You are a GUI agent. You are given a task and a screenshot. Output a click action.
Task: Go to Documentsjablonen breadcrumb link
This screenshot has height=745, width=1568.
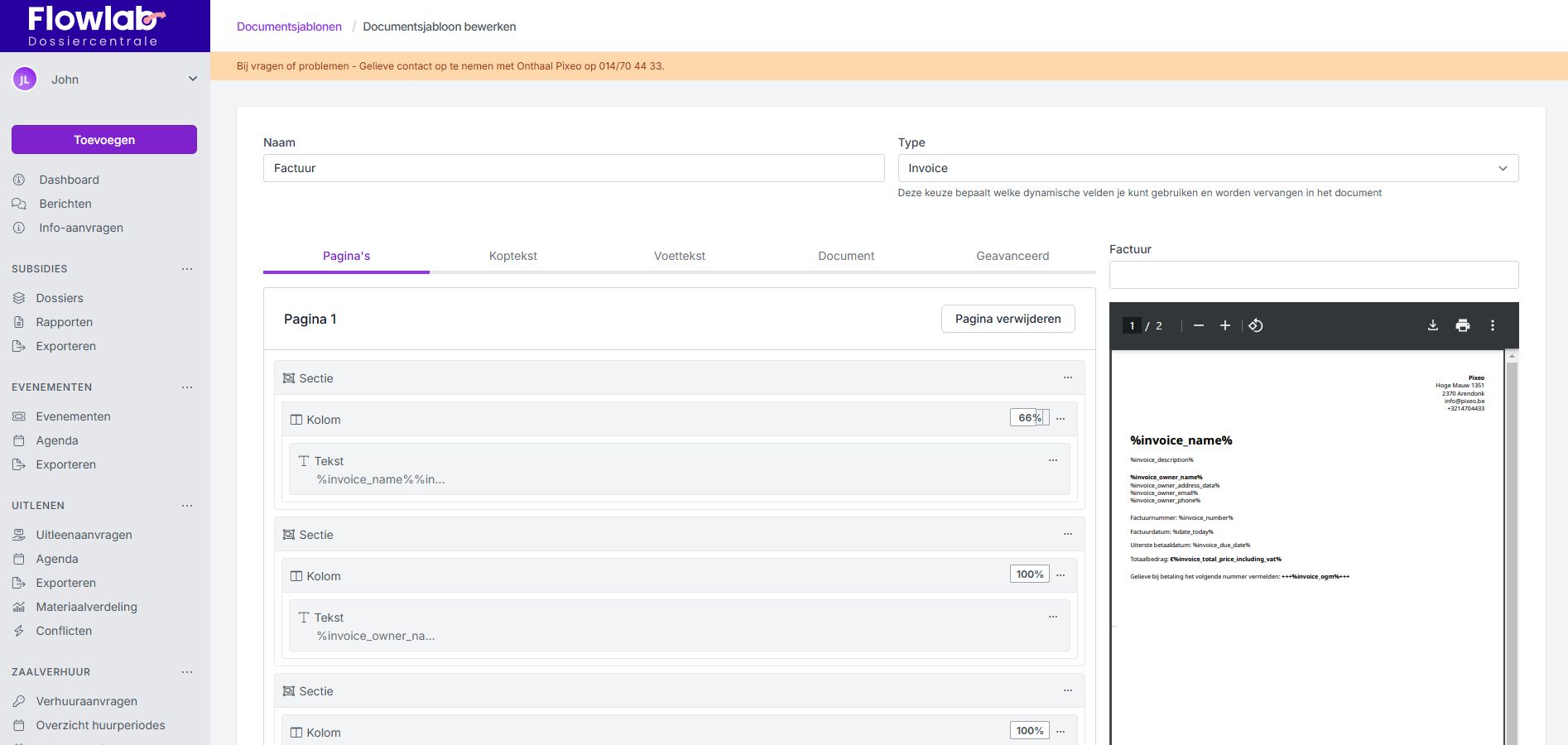289,26
